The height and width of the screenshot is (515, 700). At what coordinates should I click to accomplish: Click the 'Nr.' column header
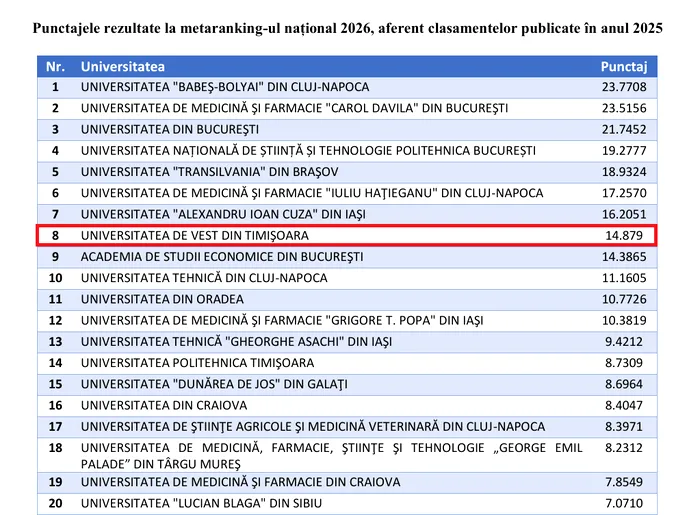pos(55,67)
